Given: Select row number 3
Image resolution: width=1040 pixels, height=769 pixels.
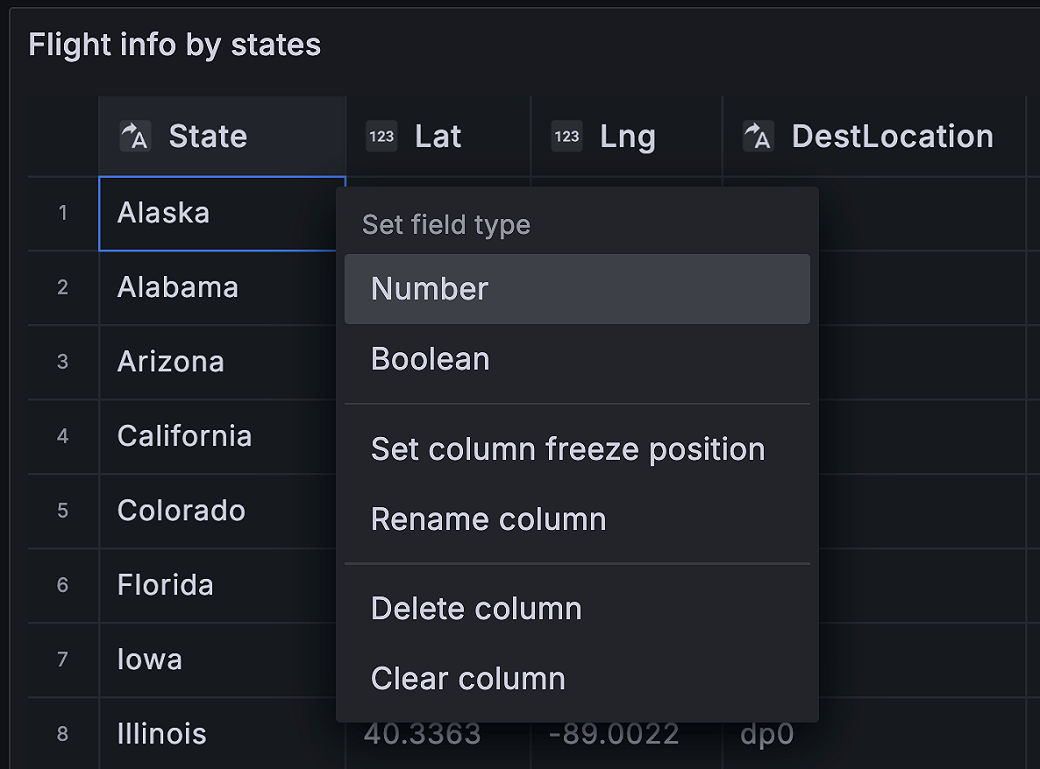Looking at the screenshot, I should point(63,362).
